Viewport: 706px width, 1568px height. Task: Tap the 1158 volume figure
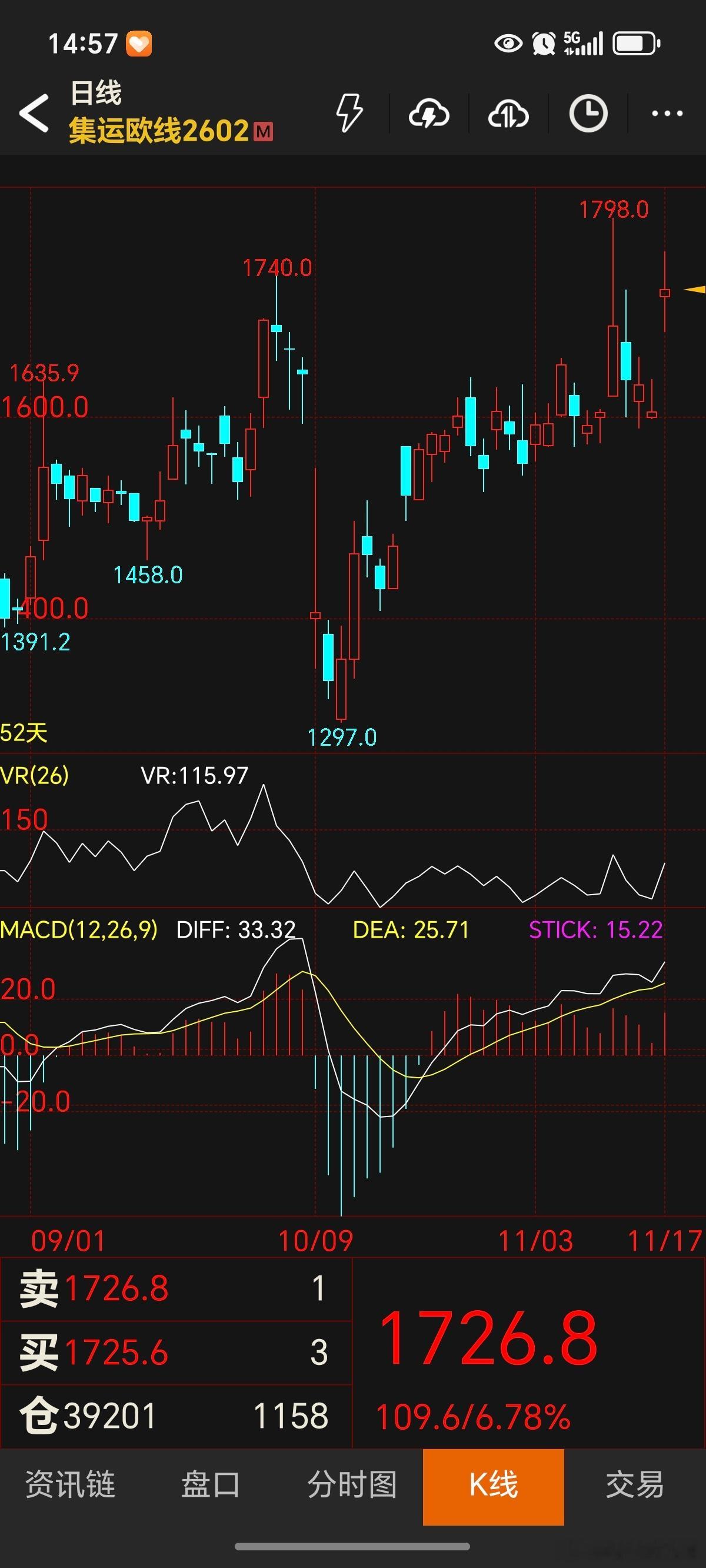(x=291, y=1416)
